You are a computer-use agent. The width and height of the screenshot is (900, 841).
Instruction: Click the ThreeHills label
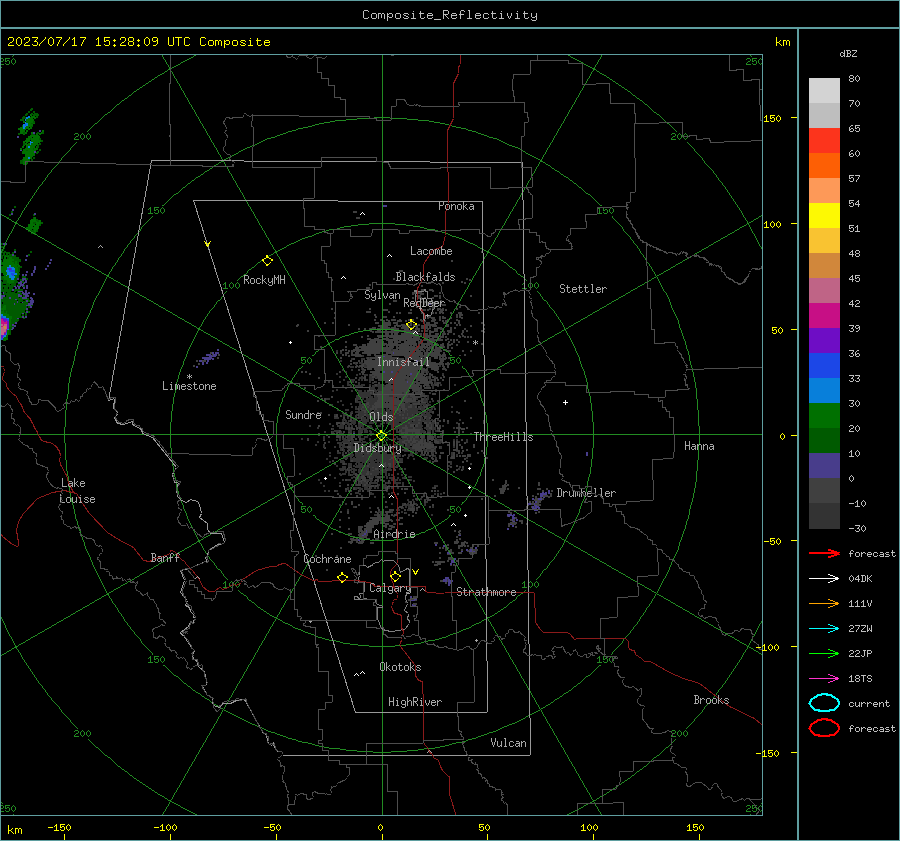[x=503, y=437]
